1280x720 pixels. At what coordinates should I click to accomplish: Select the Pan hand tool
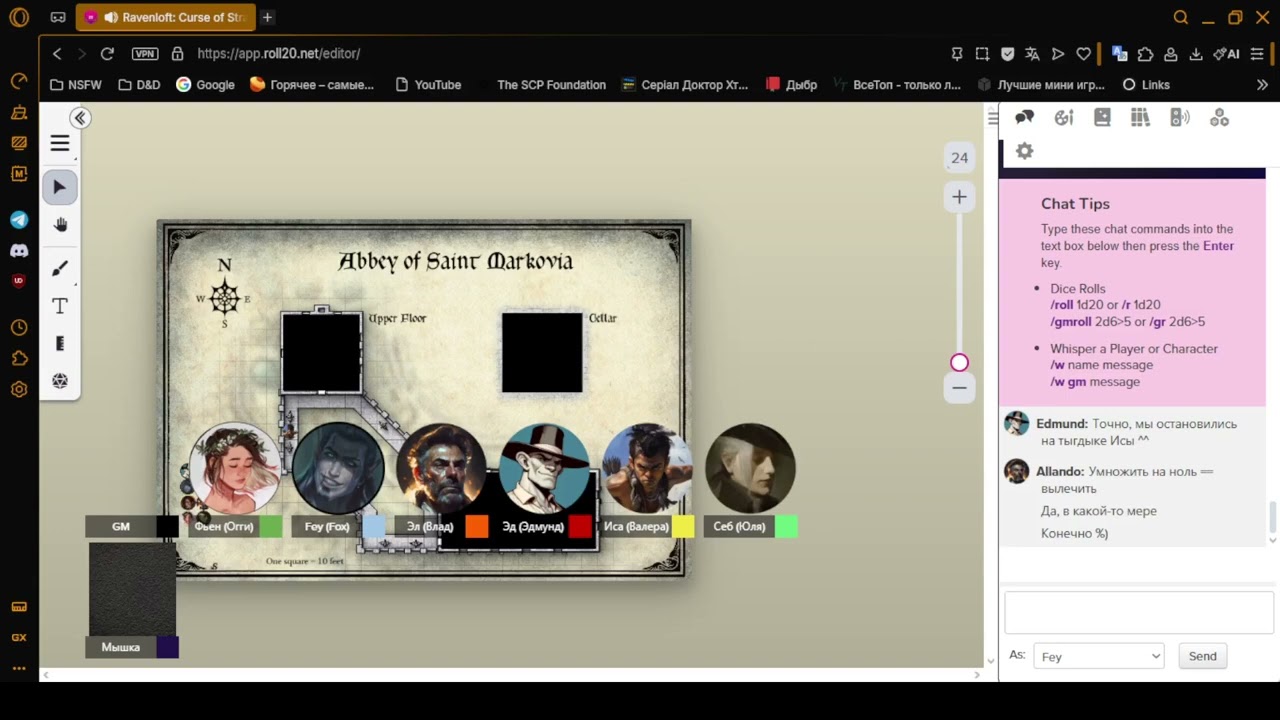(x=60, y=225)
